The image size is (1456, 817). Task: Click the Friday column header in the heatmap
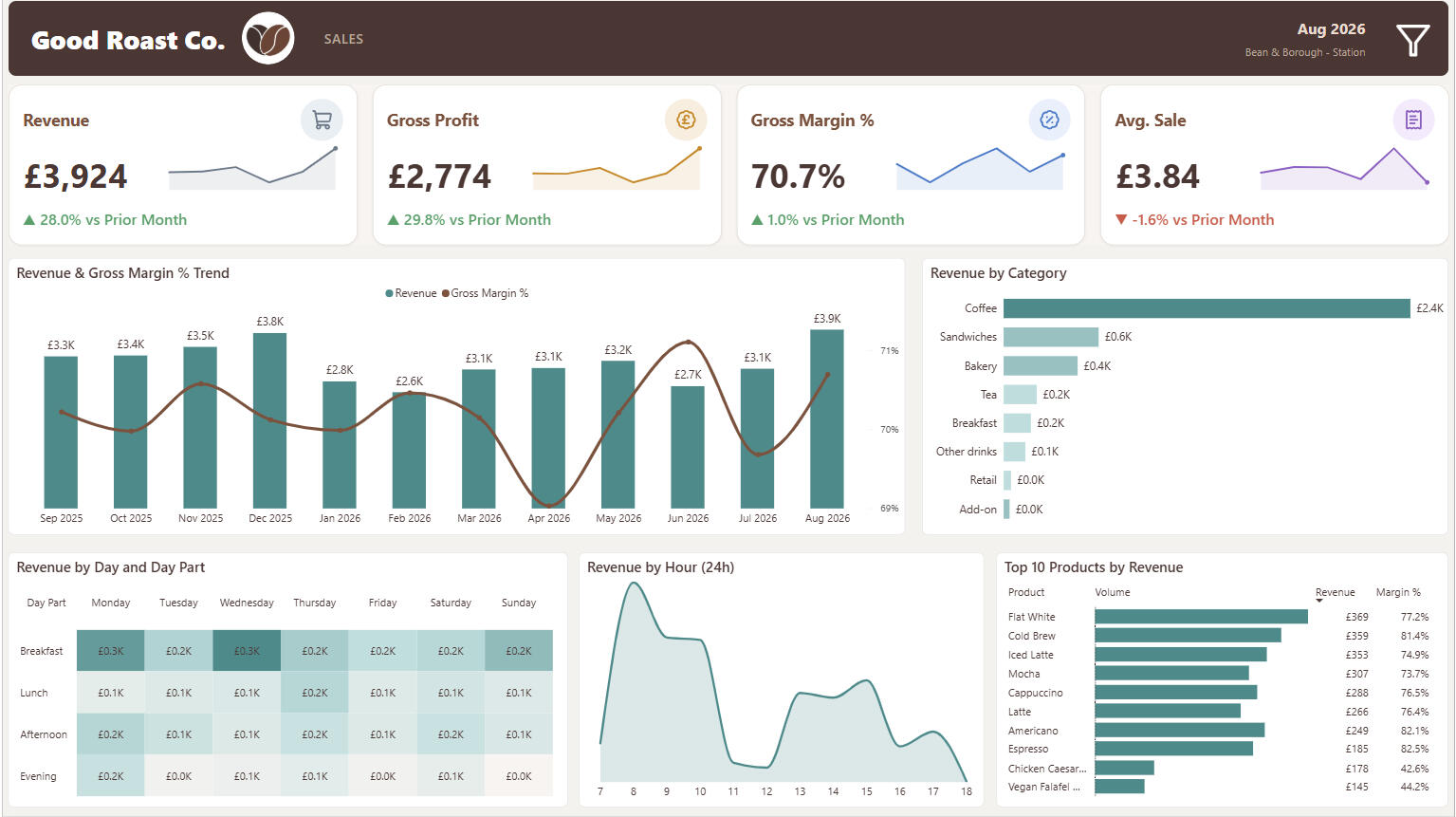(382, 603)
